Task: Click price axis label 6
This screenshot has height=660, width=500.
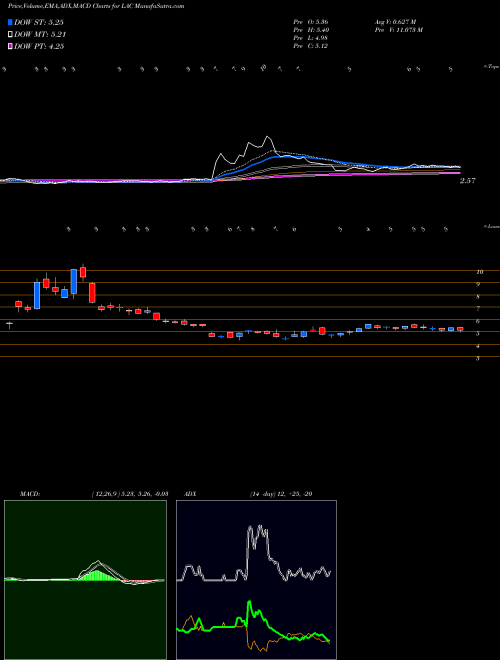Action: (x=479, y=322)
